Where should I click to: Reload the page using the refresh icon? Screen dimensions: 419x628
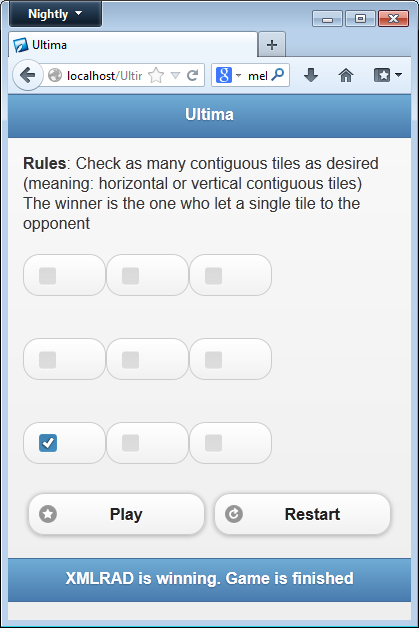[193, 75]
